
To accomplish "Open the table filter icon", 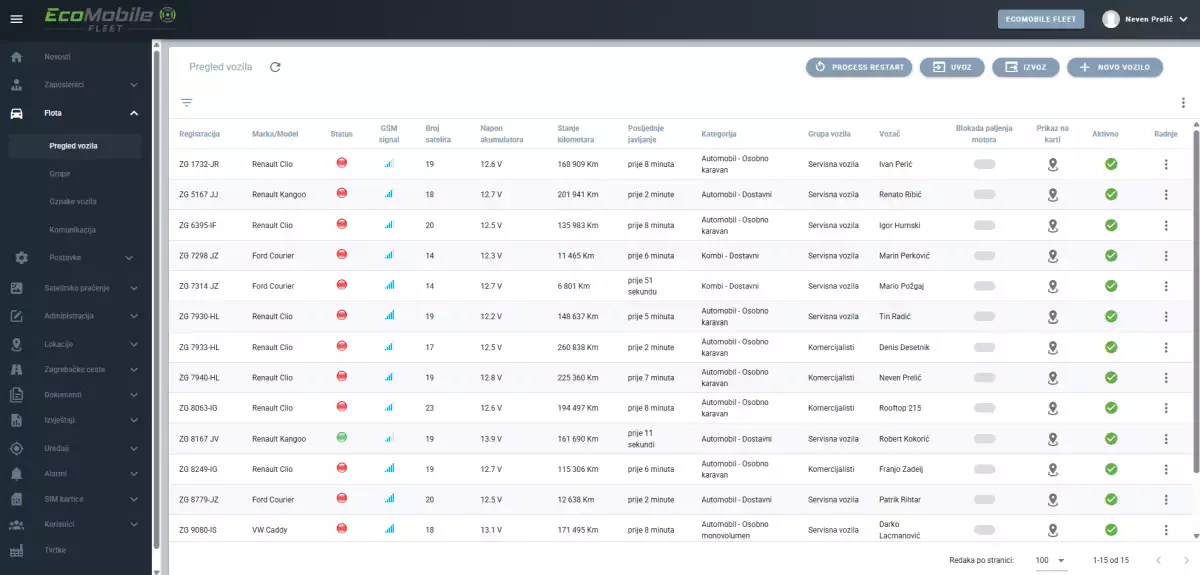I will (186, 102).
